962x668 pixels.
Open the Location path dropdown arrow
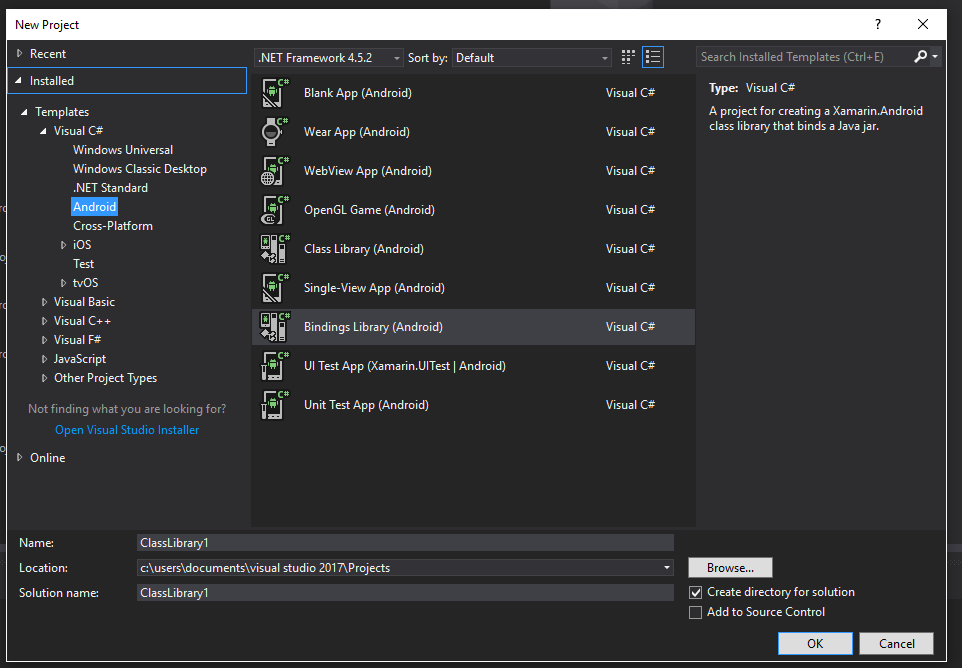click(x=666, y=568)
